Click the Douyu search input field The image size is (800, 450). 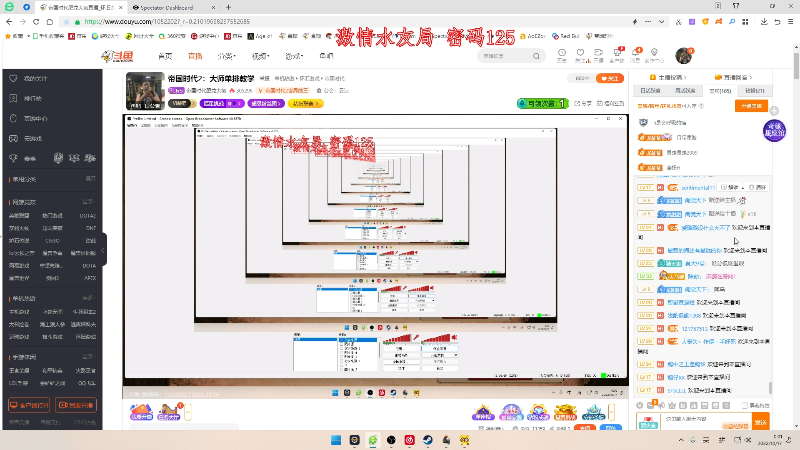point(505,56)
